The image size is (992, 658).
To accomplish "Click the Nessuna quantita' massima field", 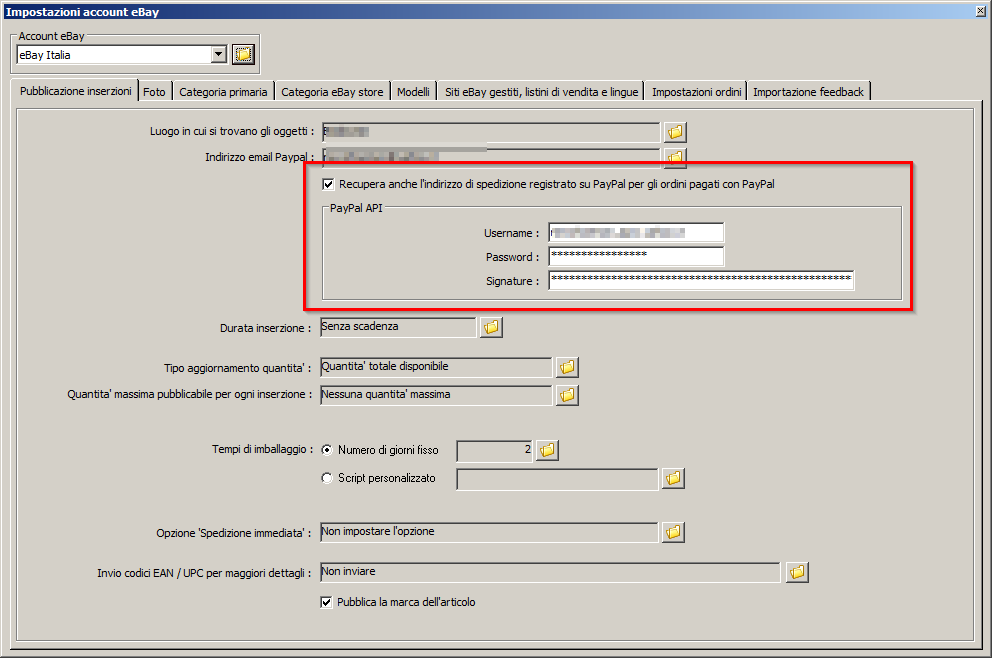I will tap(436, 395).
